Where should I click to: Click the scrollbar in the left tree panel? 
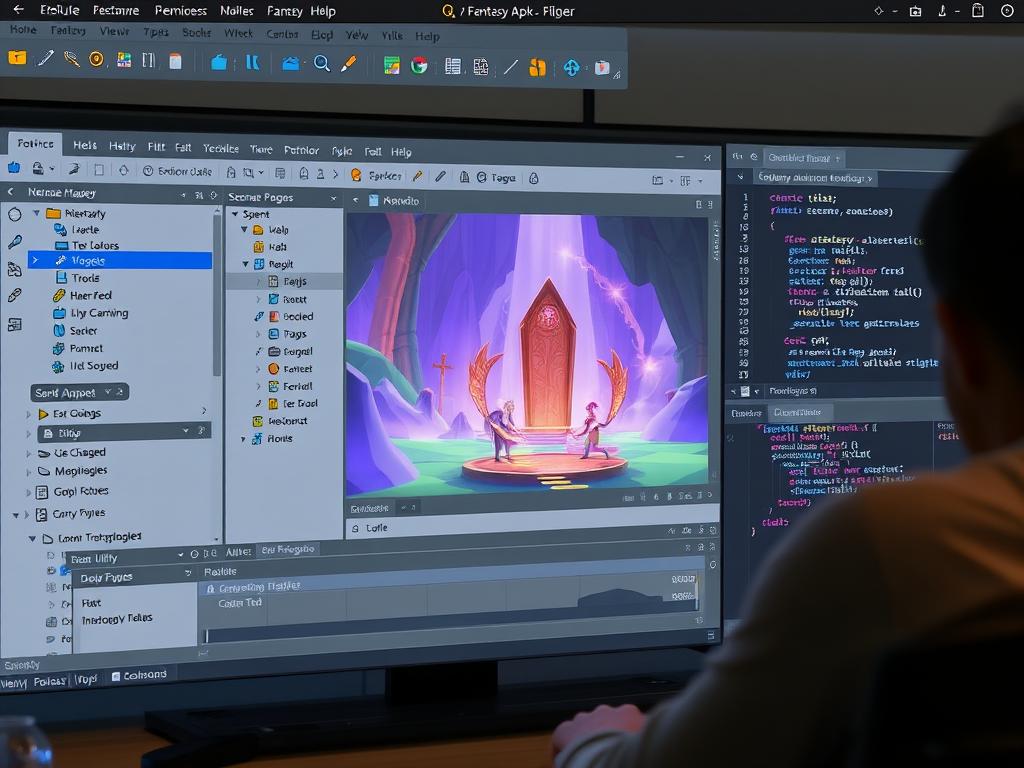[x=217, y=293]
